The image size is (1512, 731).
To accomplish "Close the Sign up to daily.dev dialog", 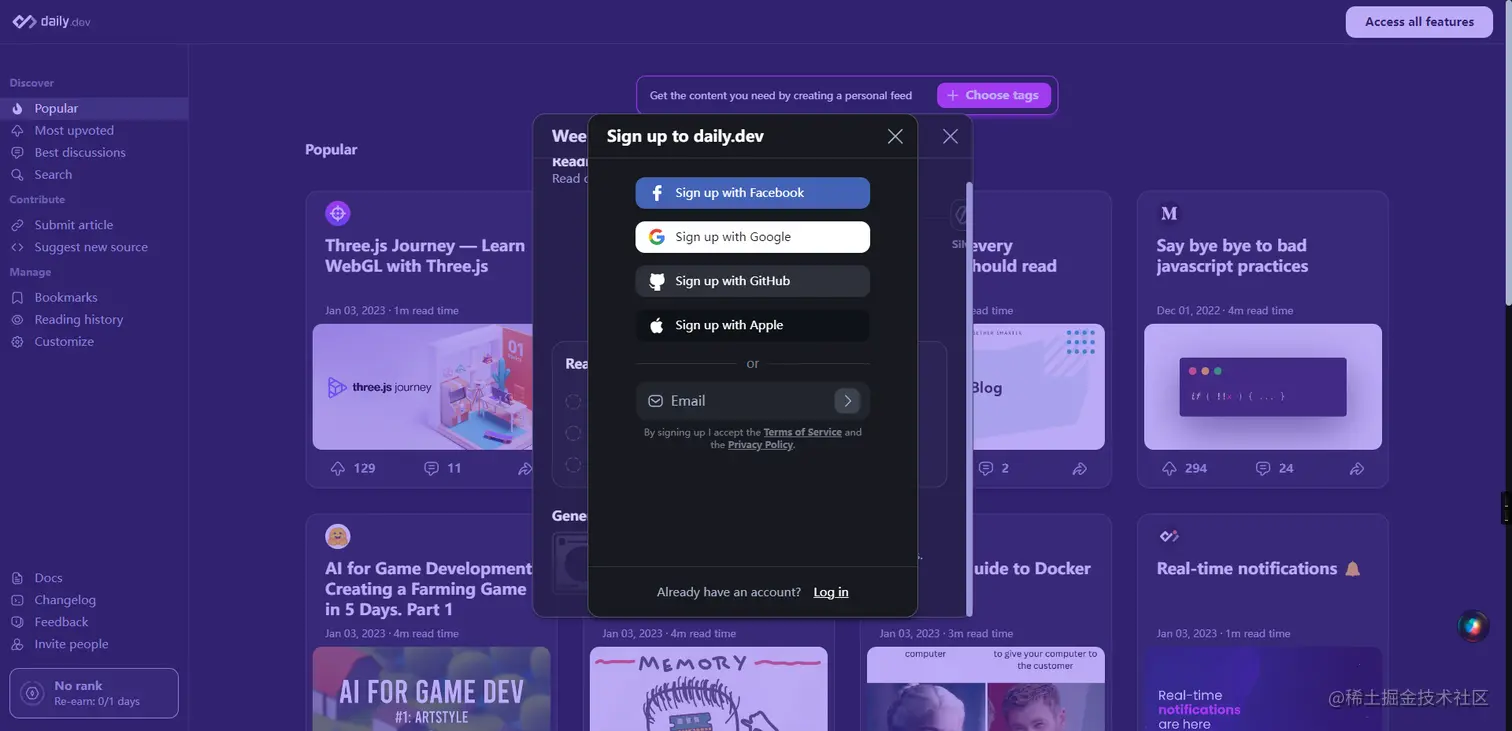I will click(x=895, y=136).
